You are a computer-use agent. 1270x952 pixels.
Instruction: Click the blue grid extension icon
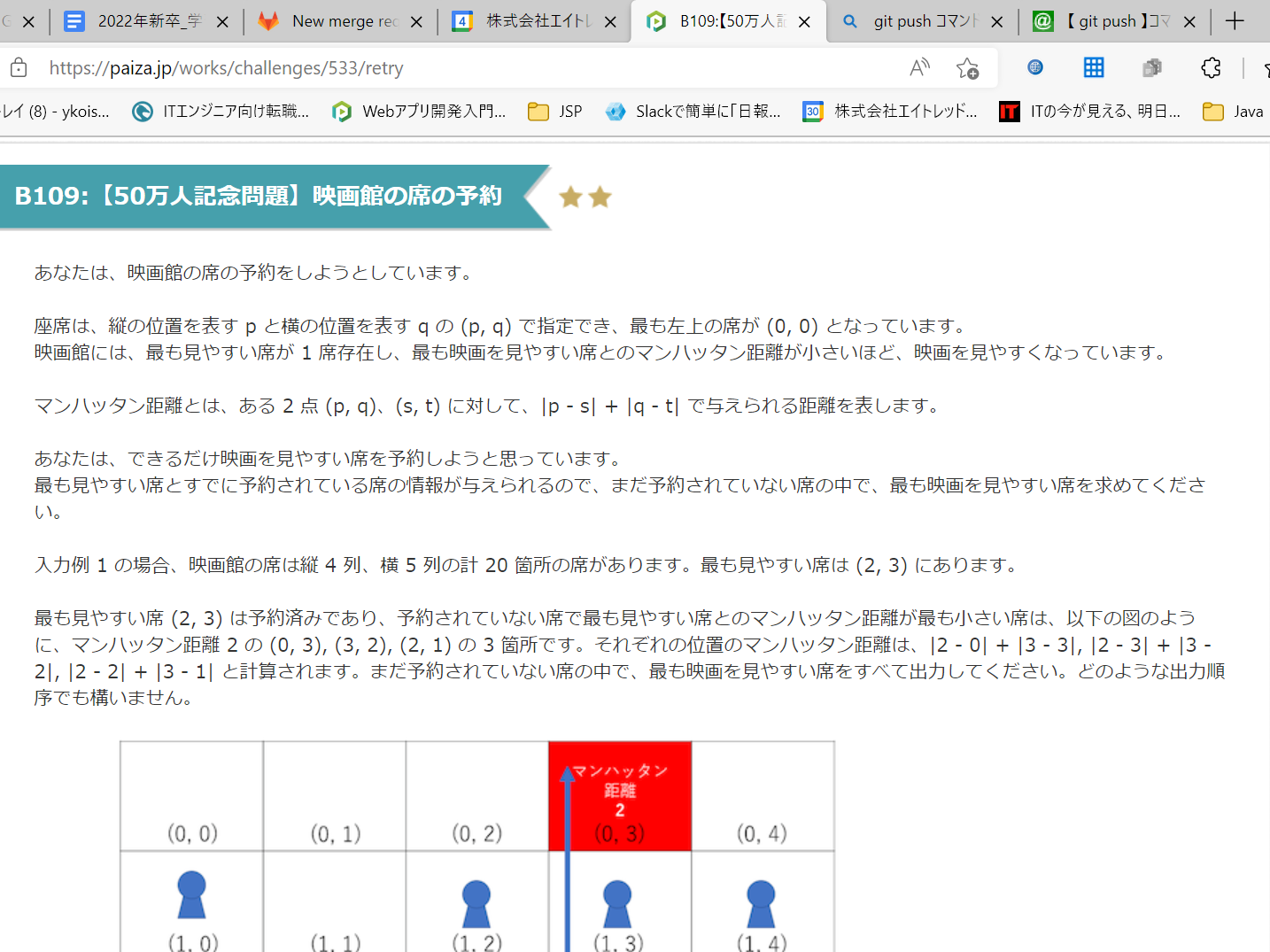click(x=1094, y=68)
